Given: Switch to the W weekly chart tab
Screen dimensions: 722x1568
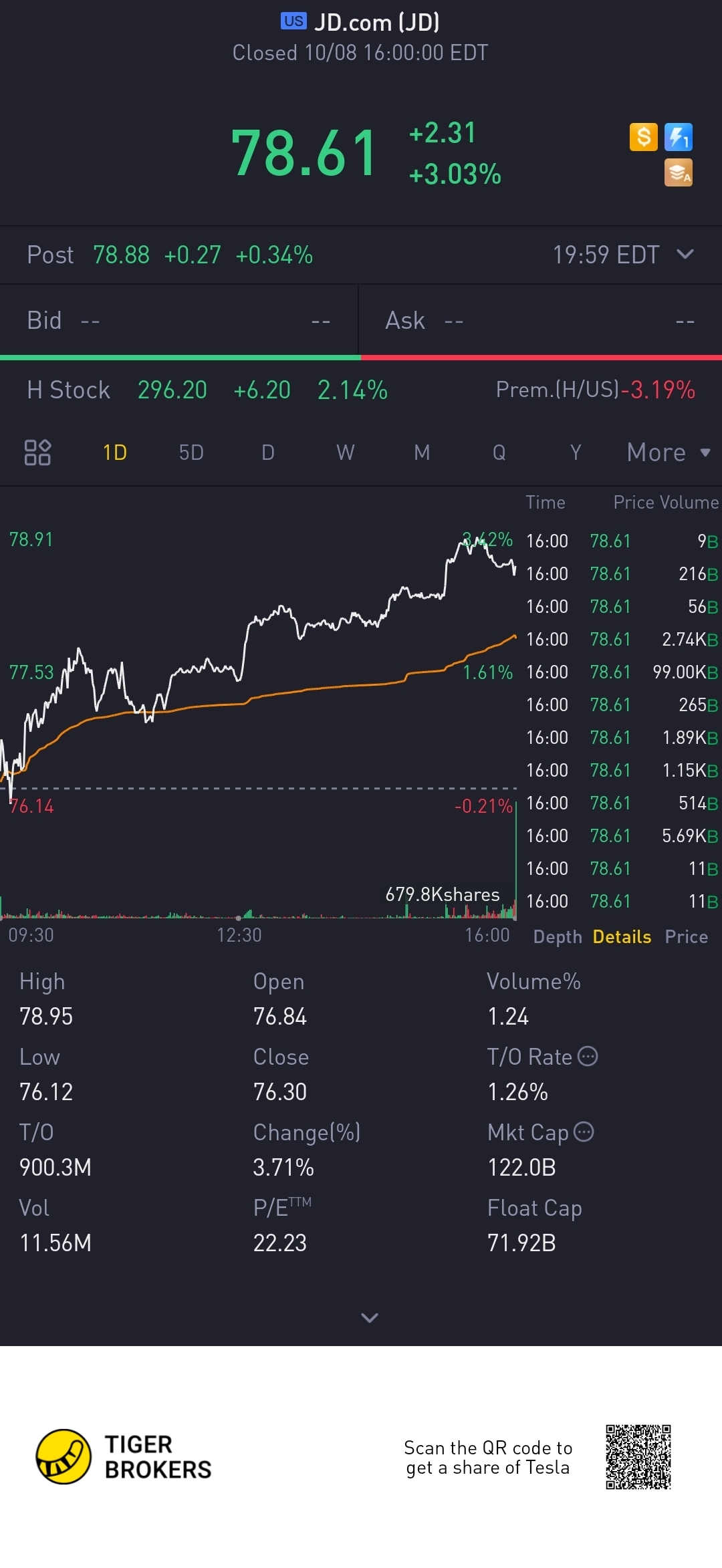Looking at the screenshot, I should click(345, 452).
